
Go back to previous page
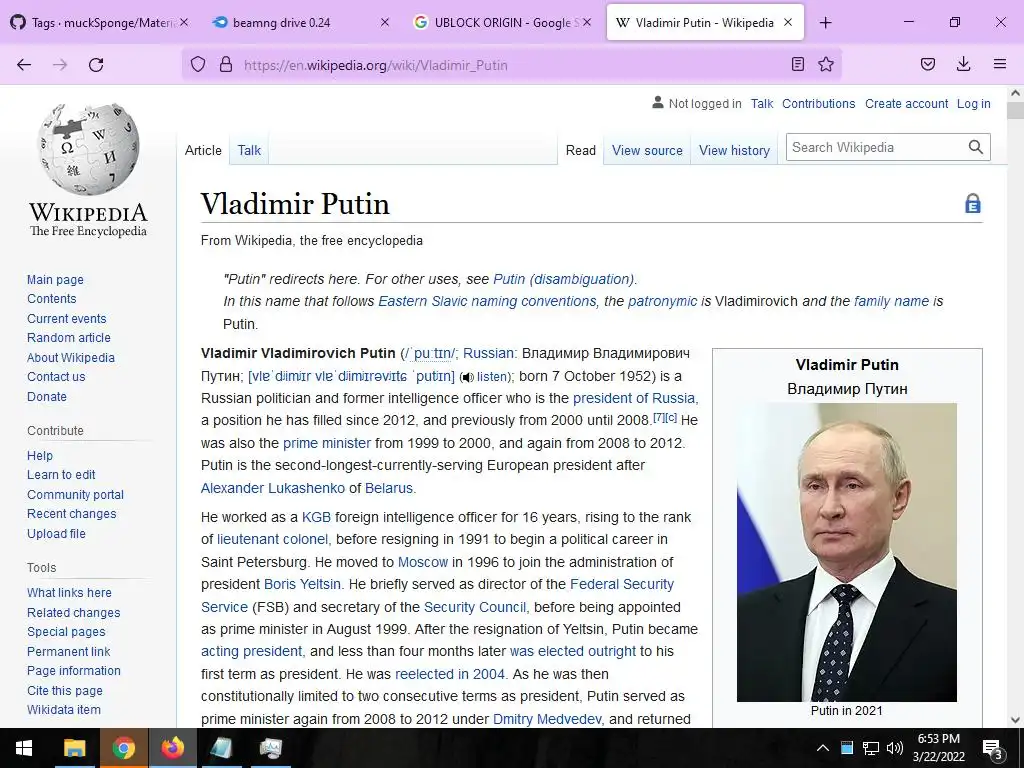coord(24,65)
